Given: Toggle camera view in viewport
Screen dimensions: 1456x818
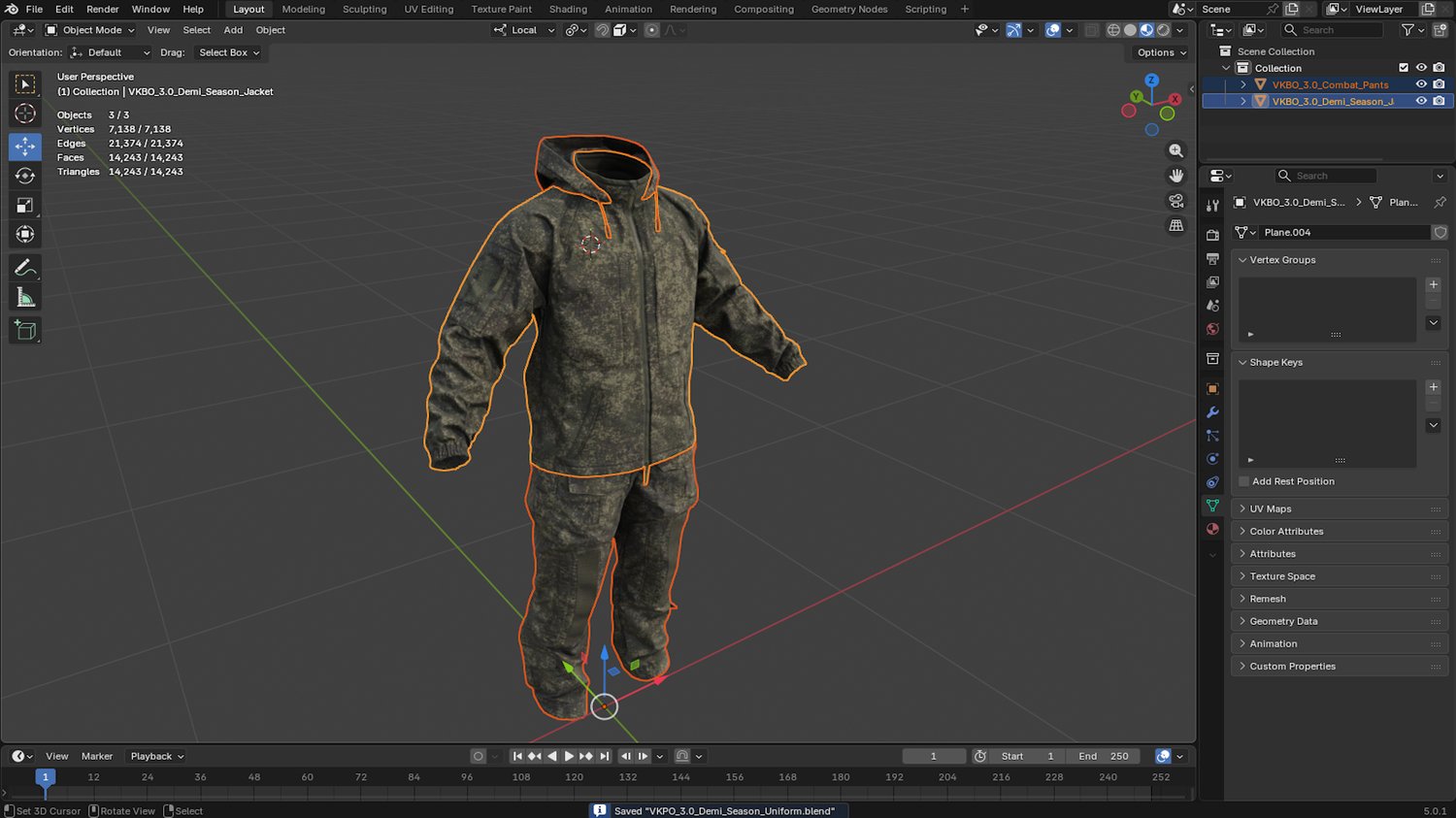Looking at the screenshot, I should point(1175,201).
